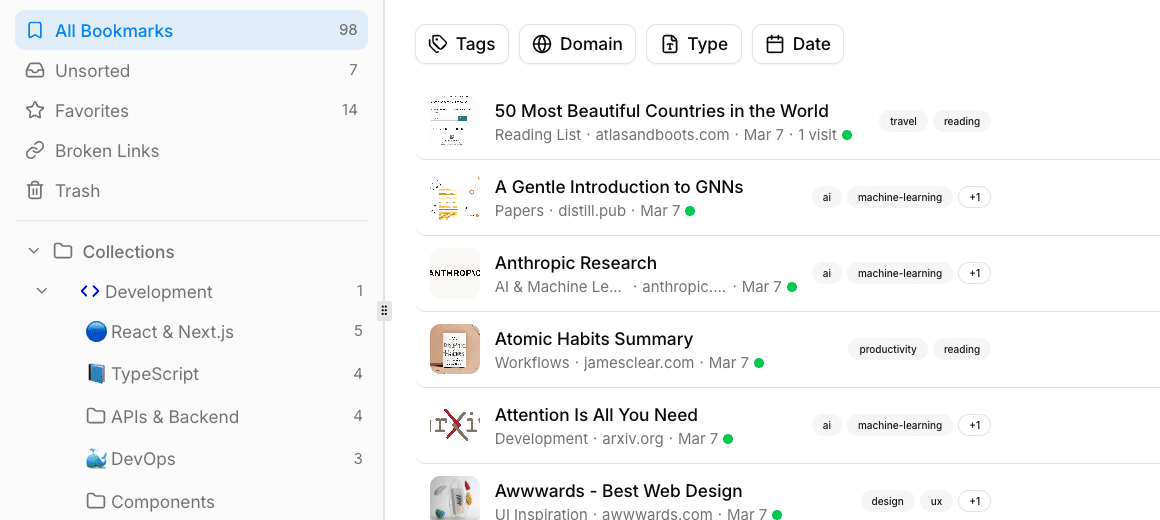Open the Tags filter dropdown
The width and height of the screenshot is (1160, 520).
click(x=462, y=44)
